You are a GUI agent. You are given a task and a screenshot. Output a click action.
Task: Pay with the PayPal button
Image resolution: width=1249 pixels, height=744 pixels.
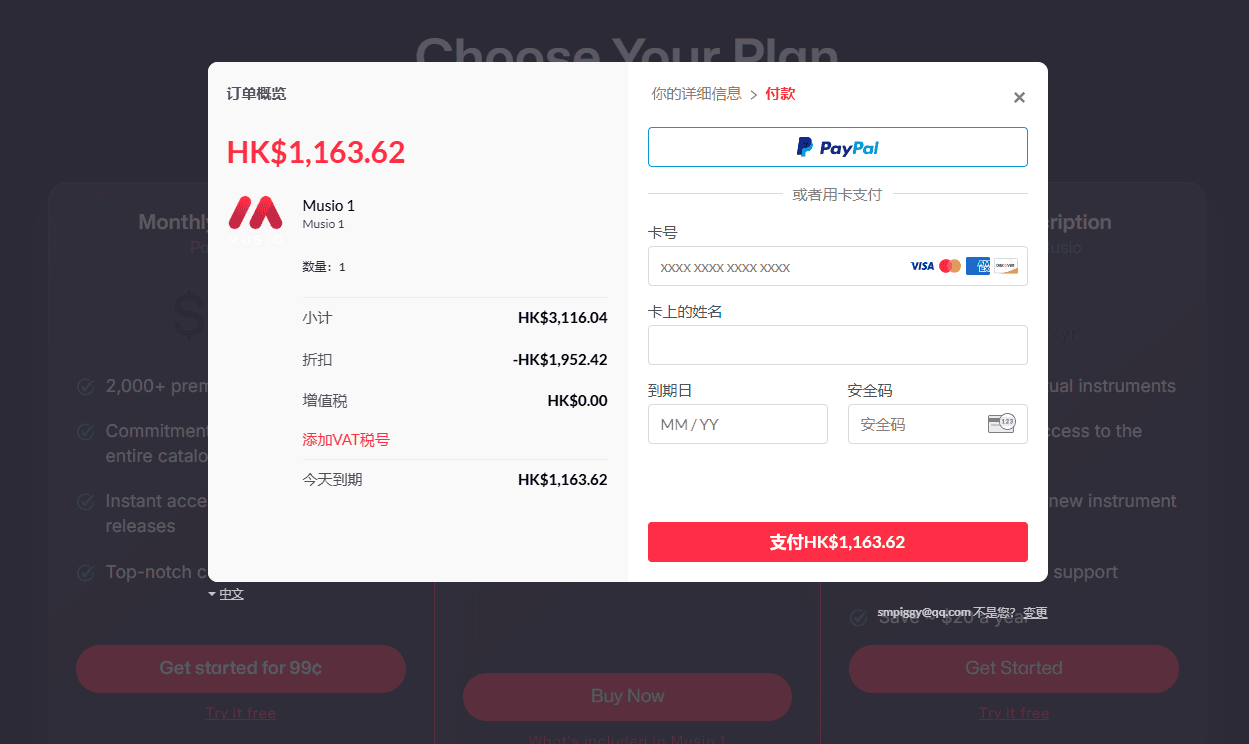point(838,147)
